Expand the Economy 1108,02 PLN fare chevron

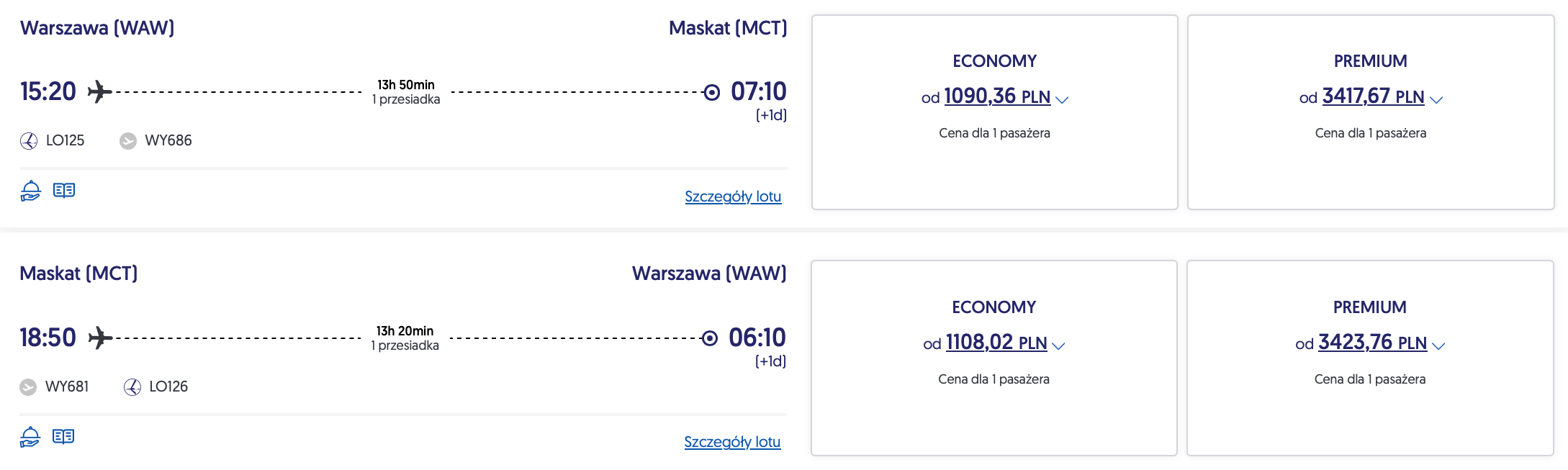[1058, 345]
